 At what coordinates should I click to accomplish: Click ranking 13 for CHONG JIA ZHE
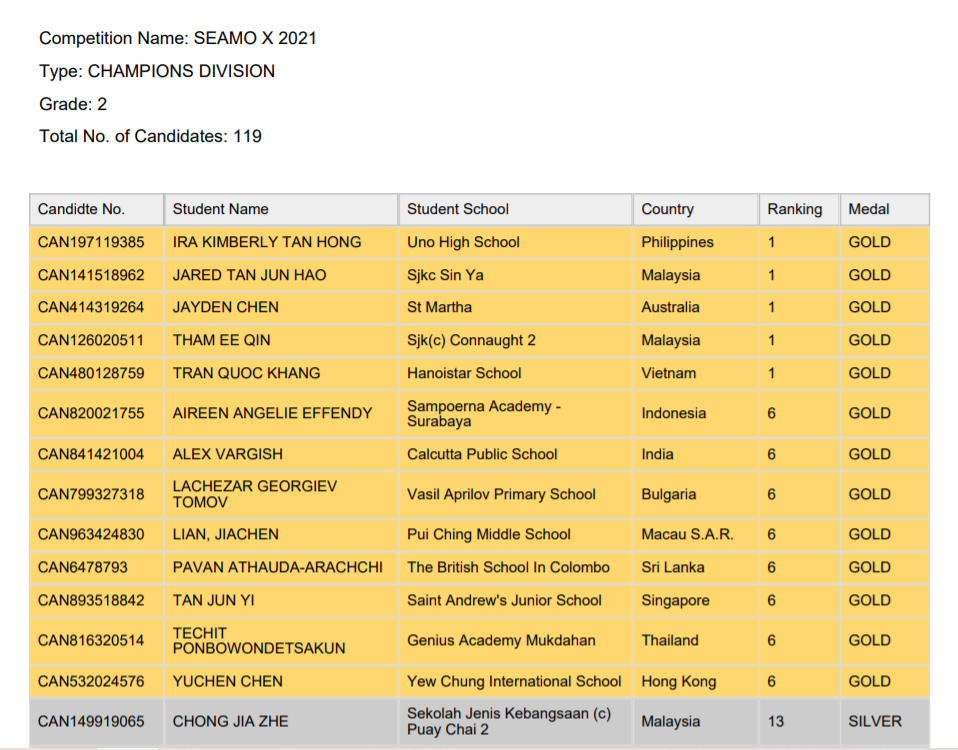click(x=776, y=721)
